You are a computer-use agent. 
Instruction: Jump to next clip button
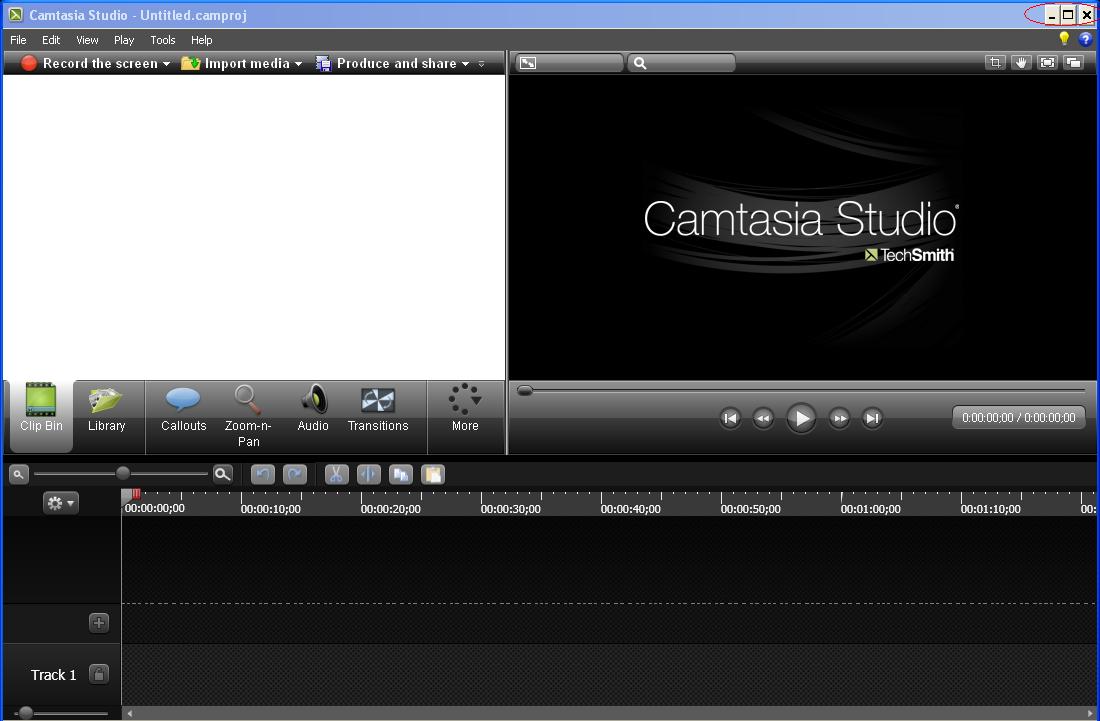point(872,419)
